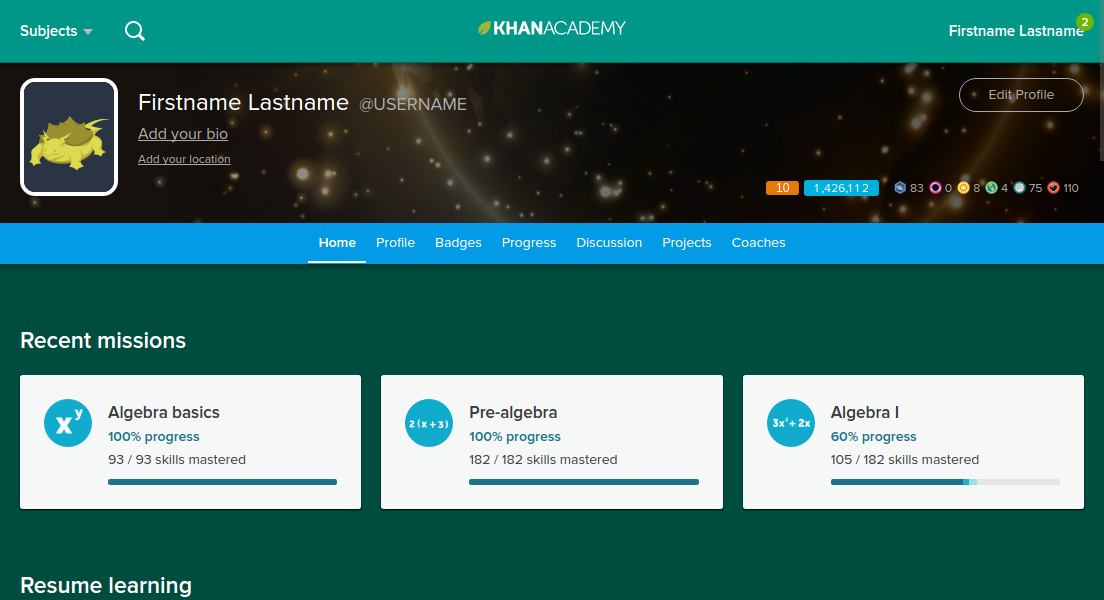Screen dimensions: 1104x600
Task: Click the earth badge icon
Action: pos(992,187)
